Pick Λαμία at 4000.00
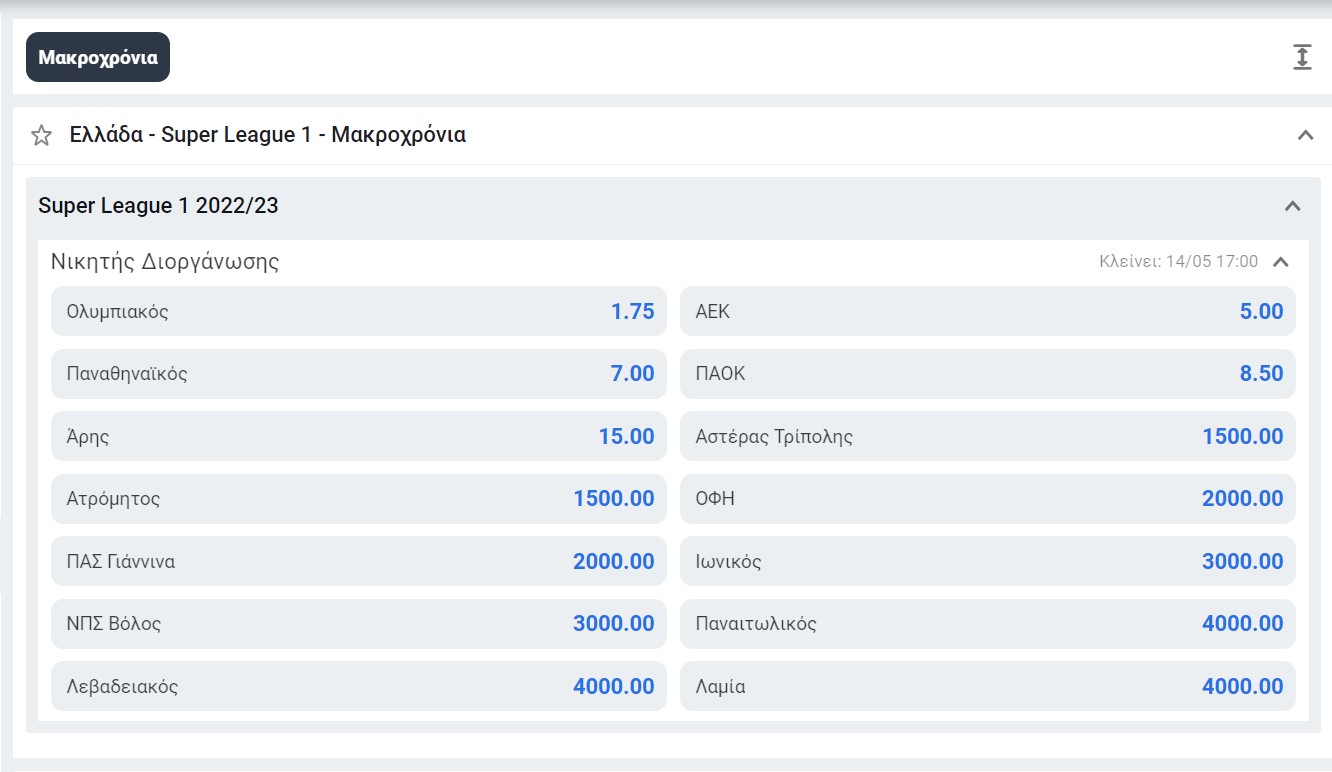This screenshot has width=1332, height=772. coord(988,686)
